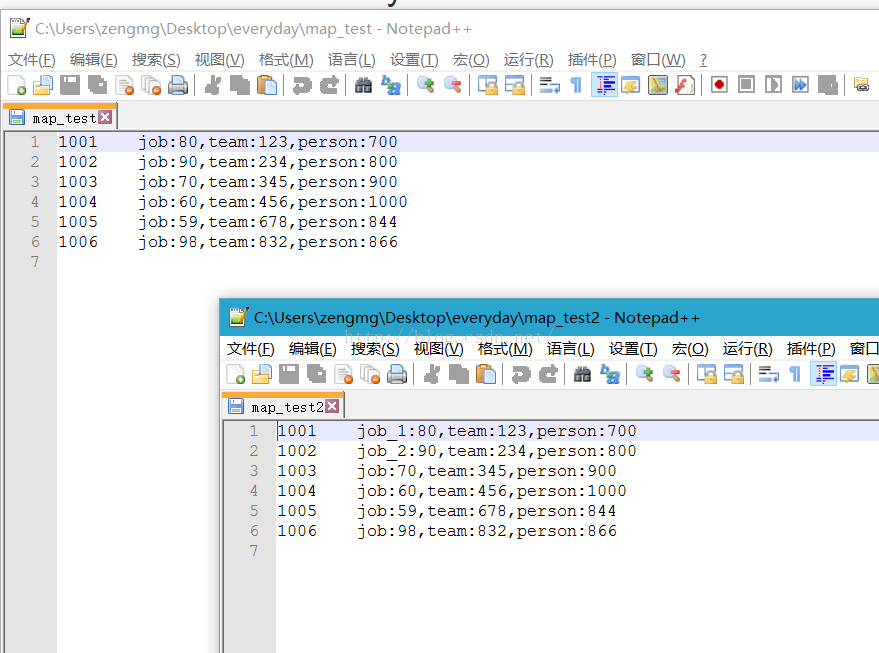Open 编辑(E) menu in map_test window
Viewport: 879px width, 653px height.
click(x=94, y=59)
